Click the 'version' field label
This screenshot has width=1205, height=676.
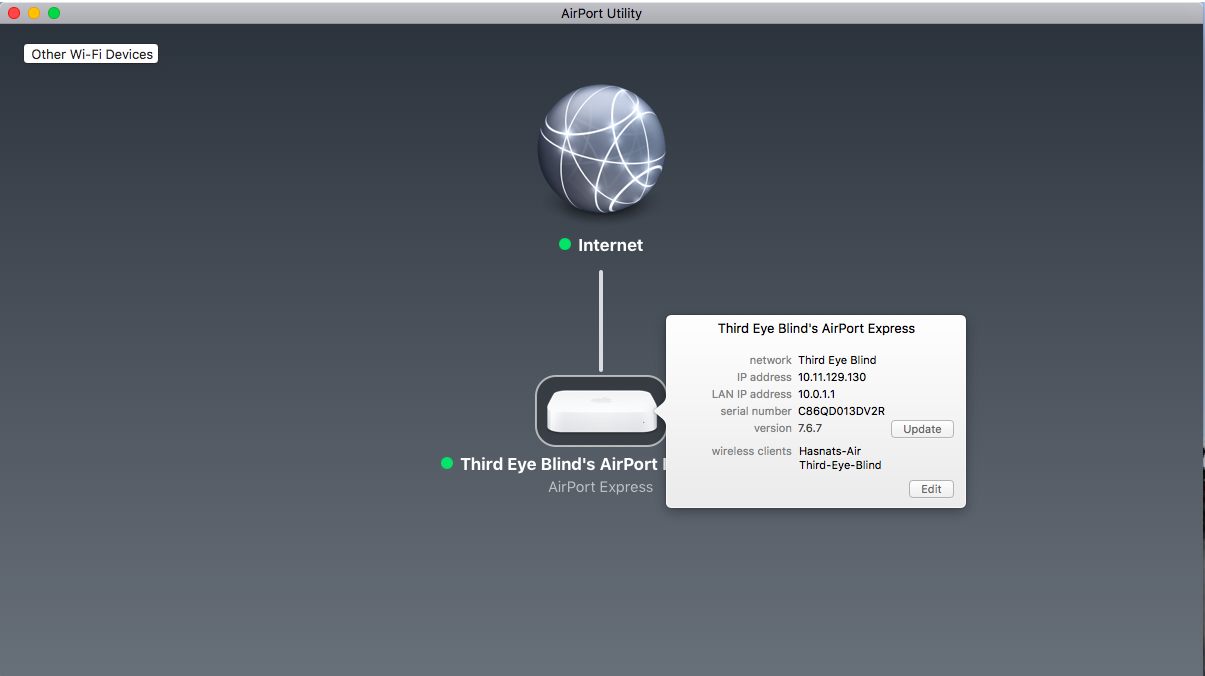(773, 428)
